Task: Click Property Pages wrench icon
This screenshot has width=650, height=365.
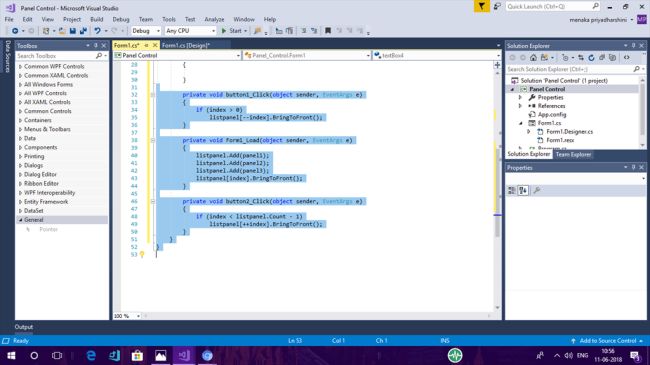Action: point(537,190)
